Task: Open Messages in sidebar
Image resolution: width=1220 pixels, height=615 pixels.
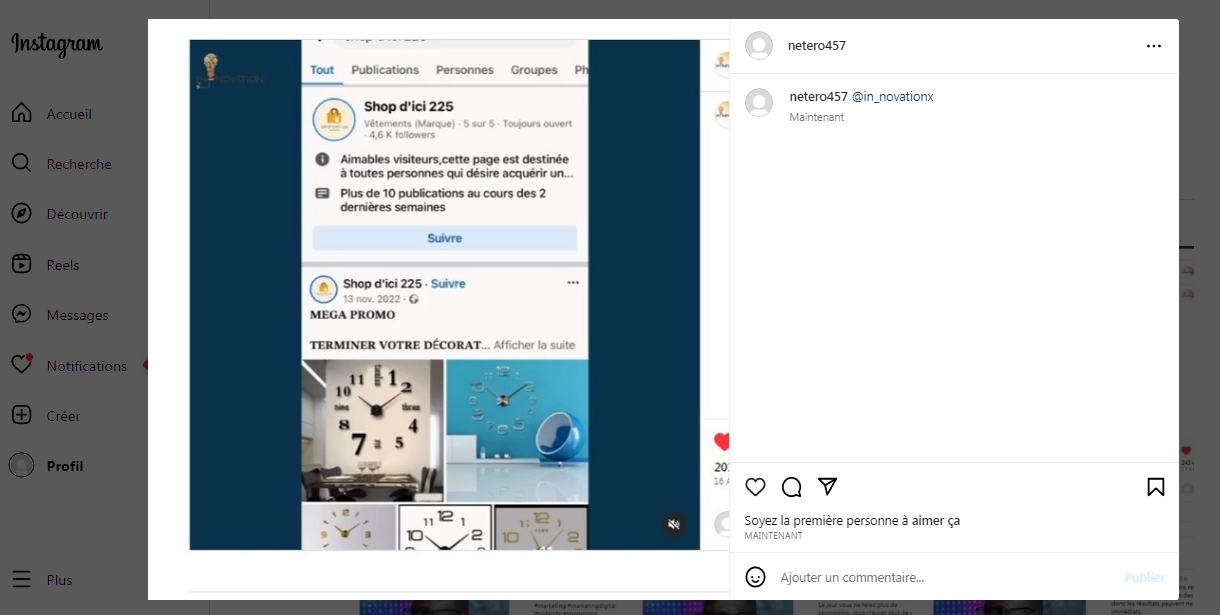Action: (x=76, y=315)
